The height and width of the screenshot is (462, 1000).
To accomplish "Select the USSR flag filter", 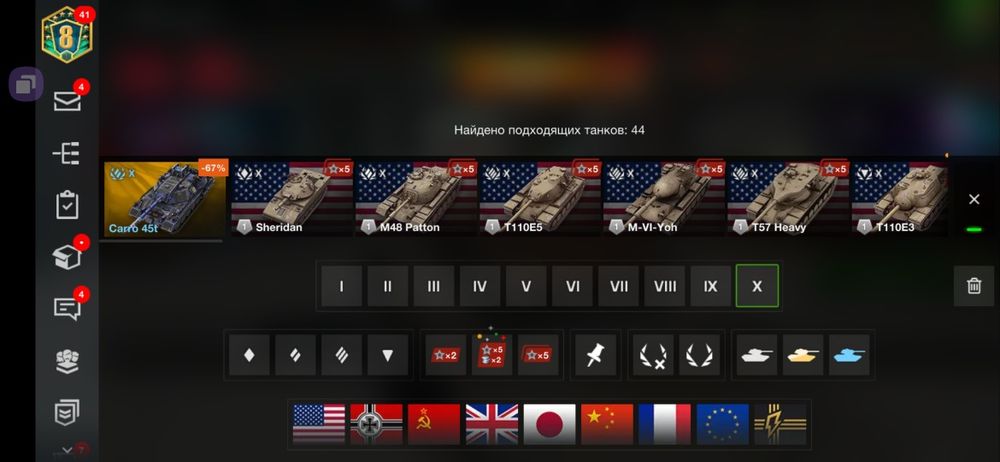I will 434,424.
